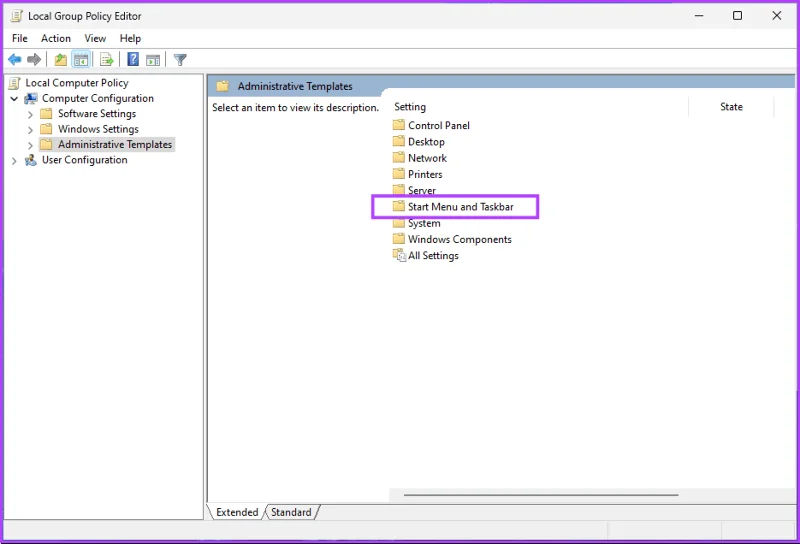Expand Administrative Templates in the tree
Viewport: 800px width, 544px height.
(30, 145)
